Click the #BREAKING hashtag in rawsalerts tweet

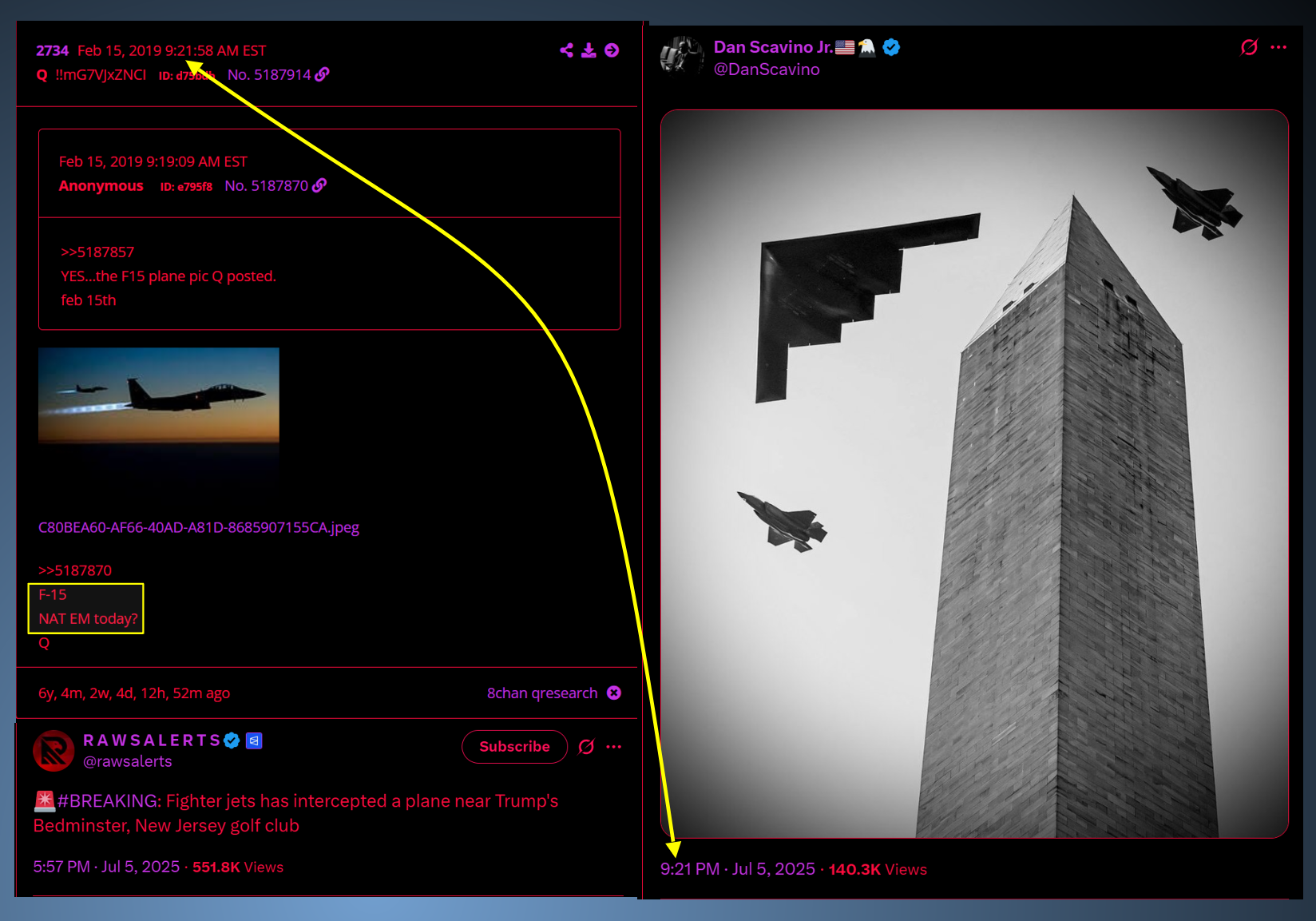[109, 800]
